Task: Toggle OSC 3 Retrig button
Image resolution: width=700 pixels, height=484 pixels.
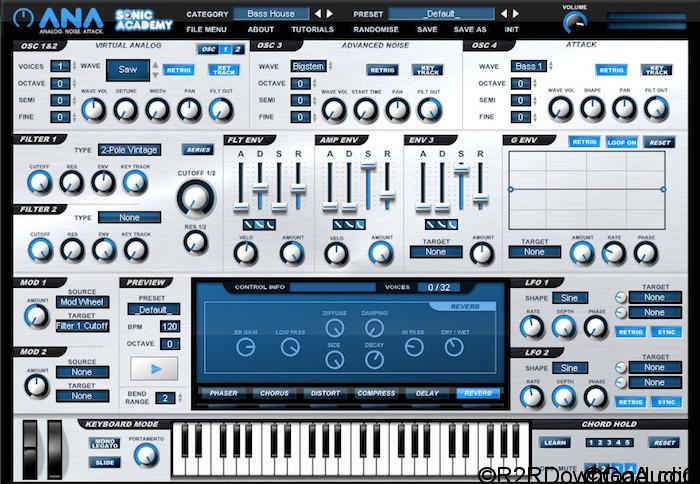Action: (382, 70)
